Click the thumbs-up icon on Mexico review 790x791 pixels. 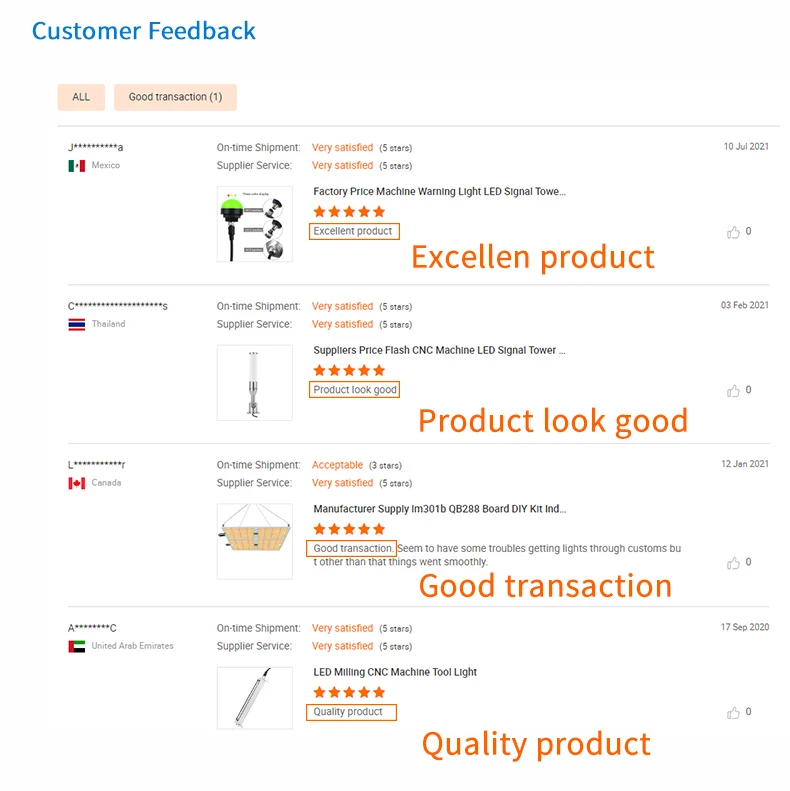click(733, 232)
